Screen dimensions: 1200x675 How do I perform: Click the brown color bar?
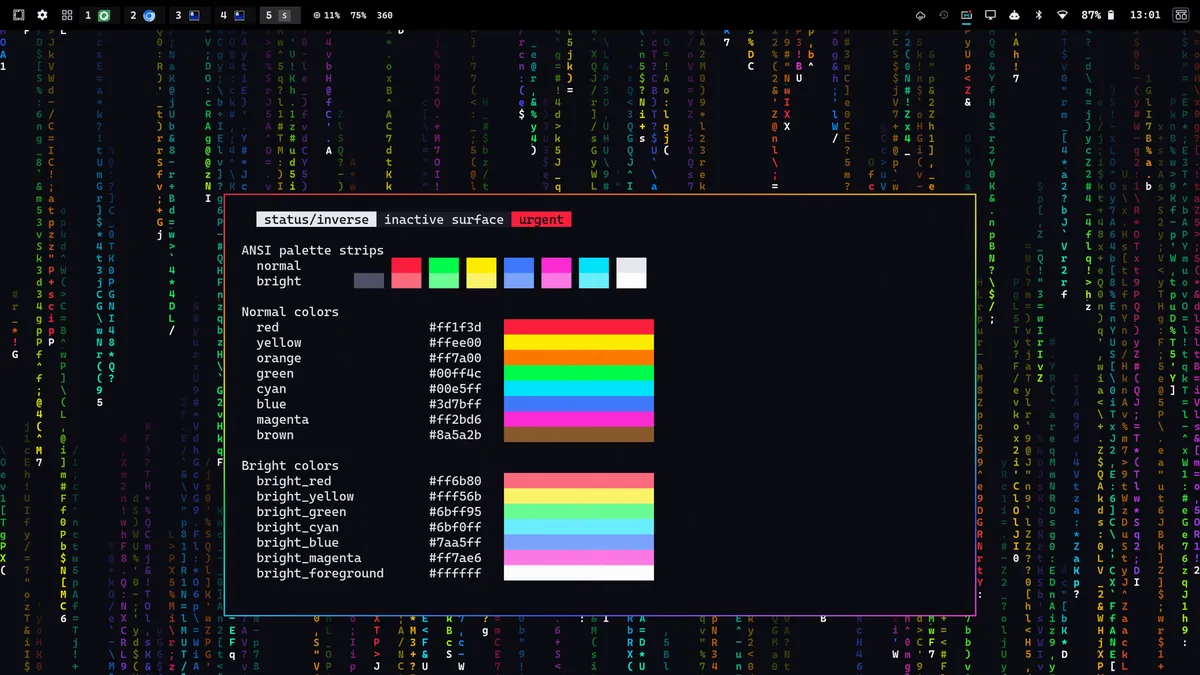579,435
